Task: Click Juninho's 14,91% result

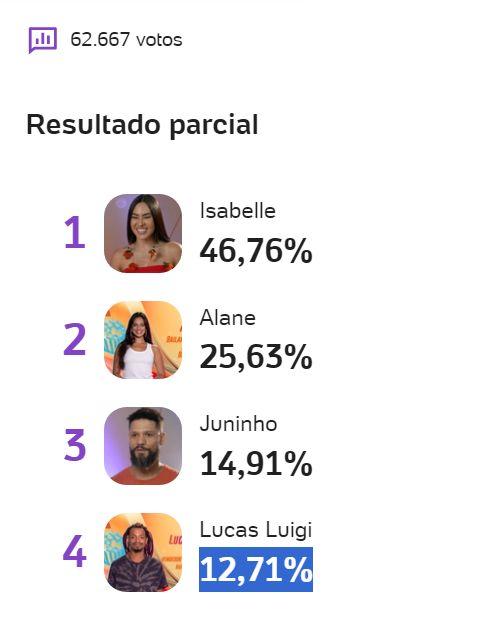Action: pos(256,463)
